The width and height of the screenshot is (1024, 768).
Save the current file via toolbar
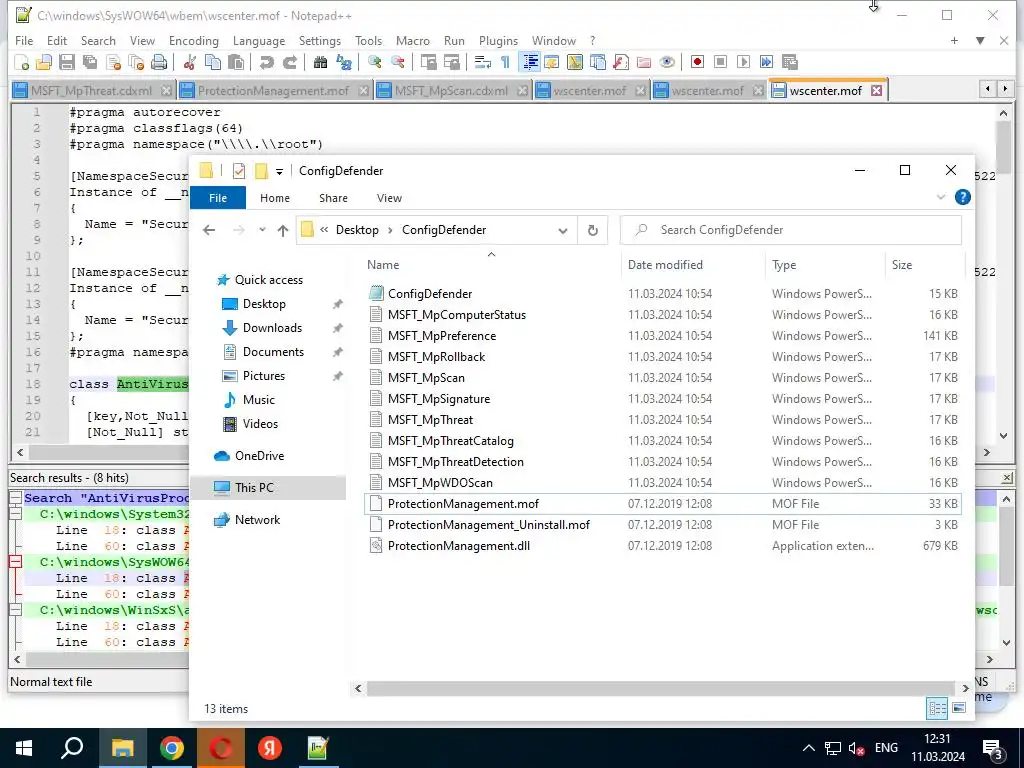pos(67,63)
